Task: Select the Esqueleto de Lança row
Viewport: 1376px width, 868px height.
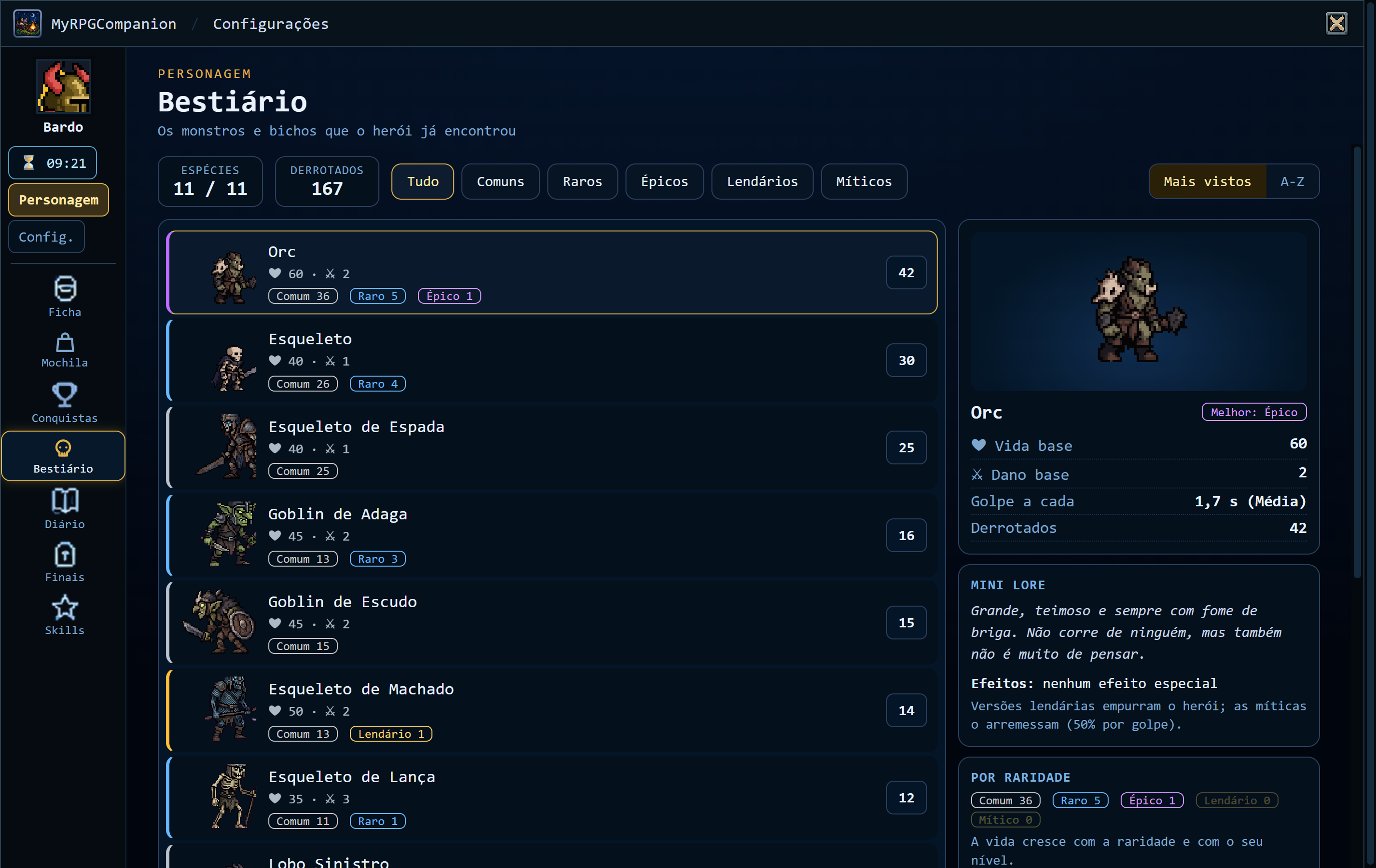Action: pyautogui.click(x=552, y=798)
